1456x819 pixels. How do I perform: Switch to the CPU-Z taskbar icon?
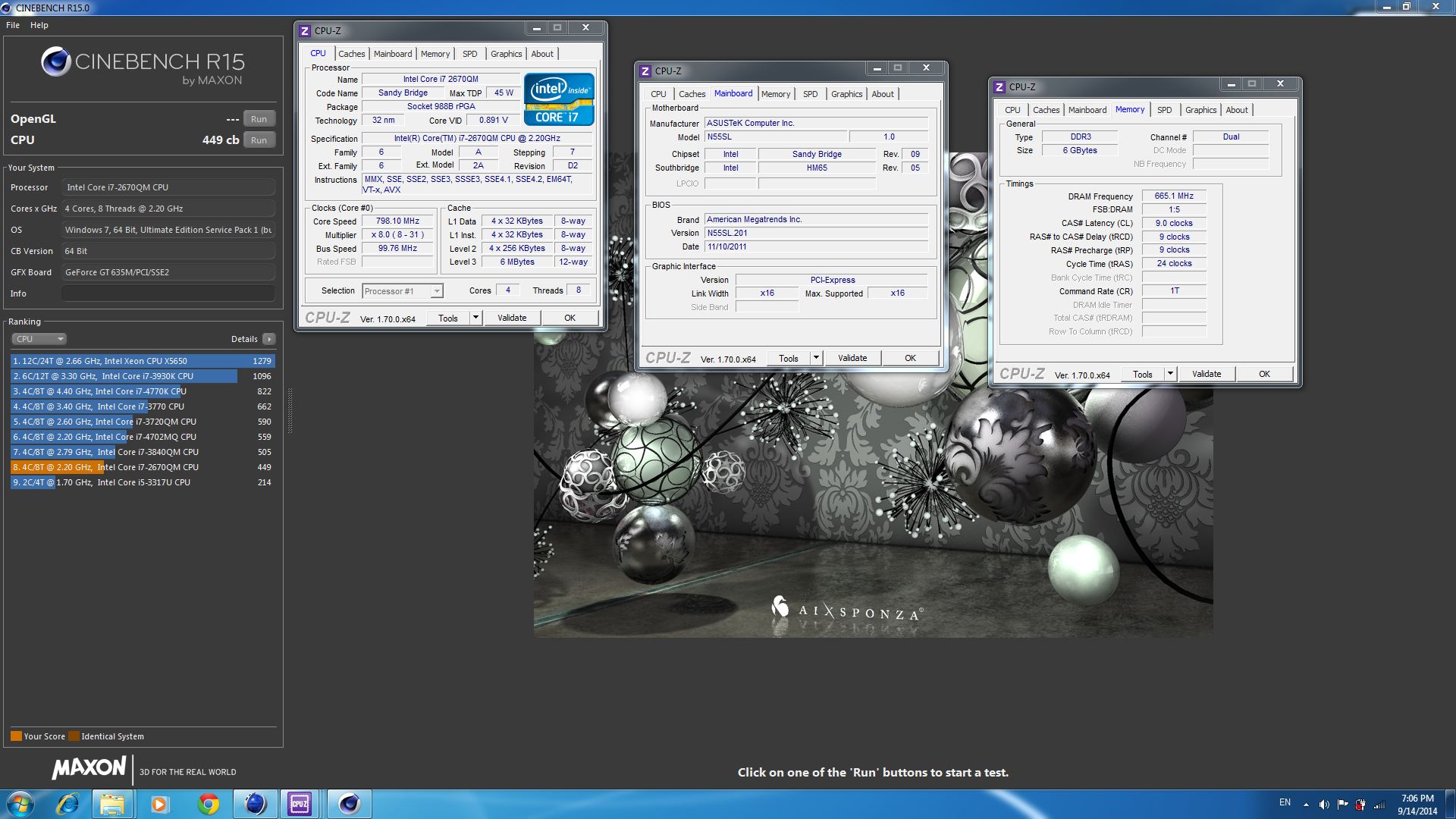pos(300,804)
